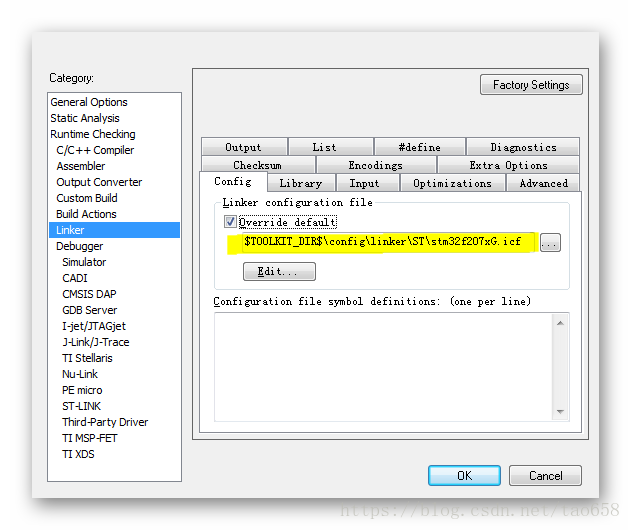
Task: Select the Linker category
Action: point(114,230)
